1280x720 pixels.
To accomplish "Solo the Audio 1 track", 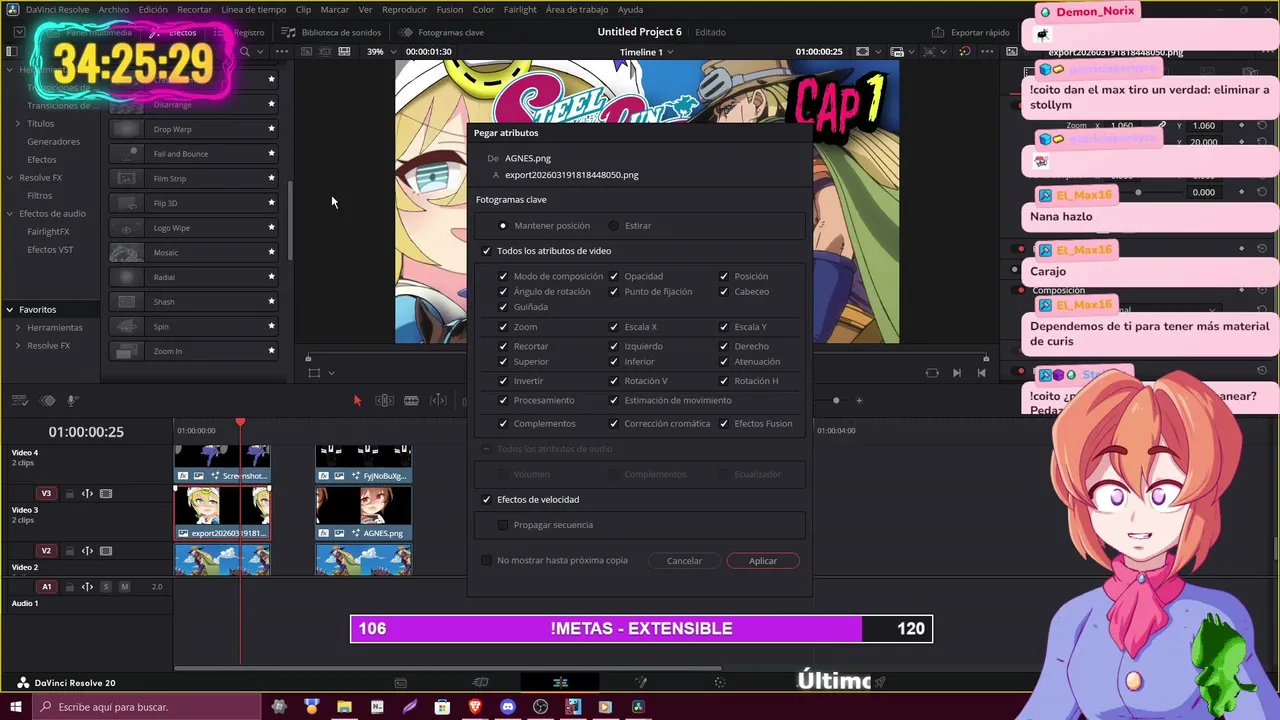I will tap(106, 587).
